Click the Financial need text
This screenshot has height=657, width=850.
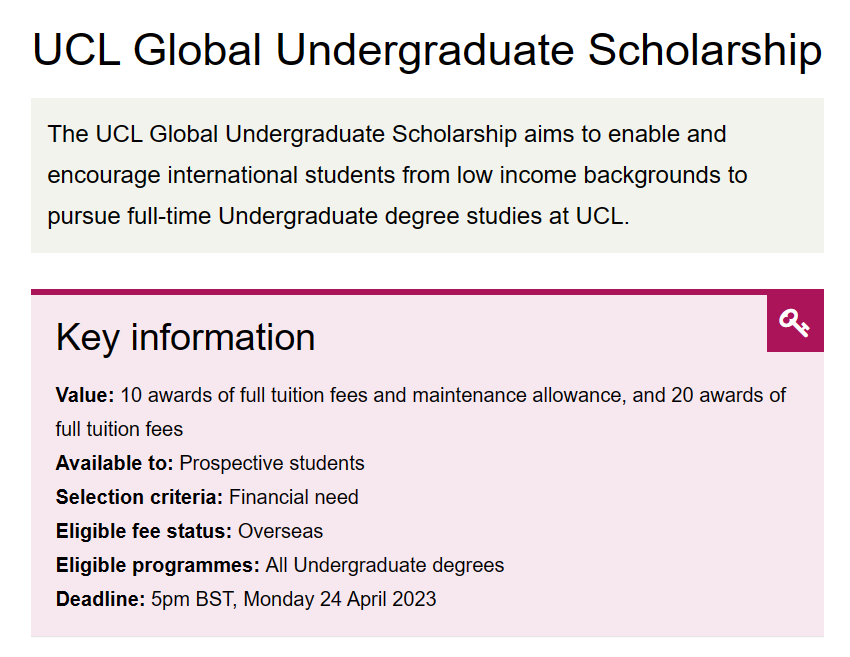294,497
